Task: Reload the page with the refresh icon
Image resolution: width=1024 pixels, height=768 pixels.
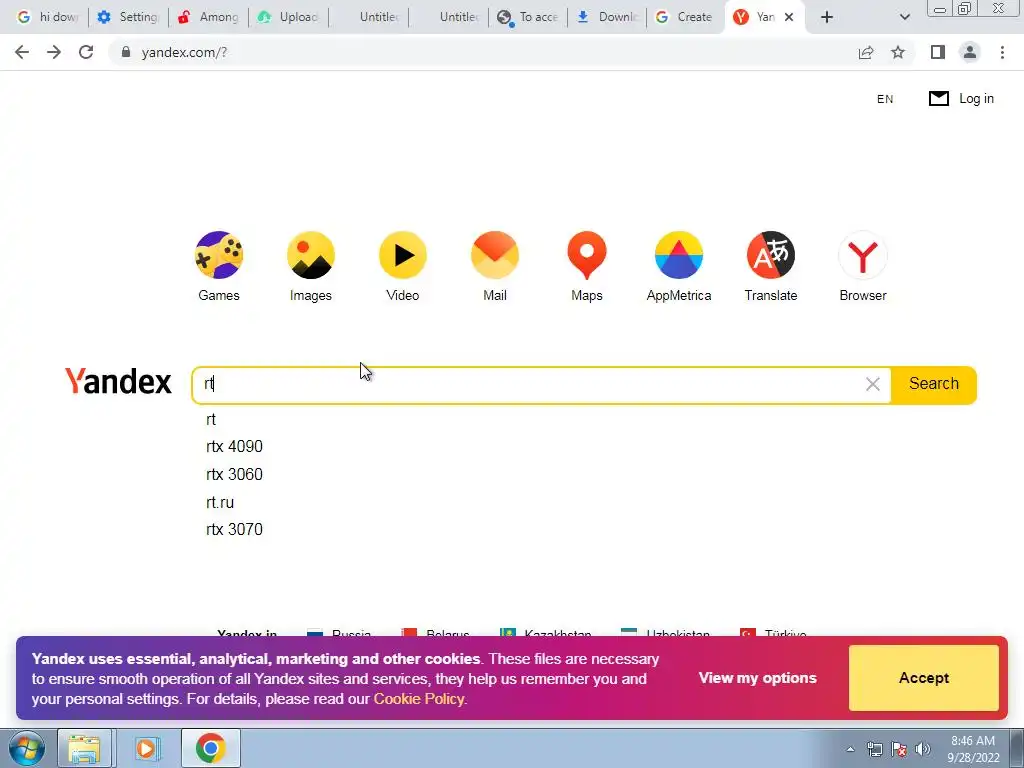Action: [x=86, y=52]
